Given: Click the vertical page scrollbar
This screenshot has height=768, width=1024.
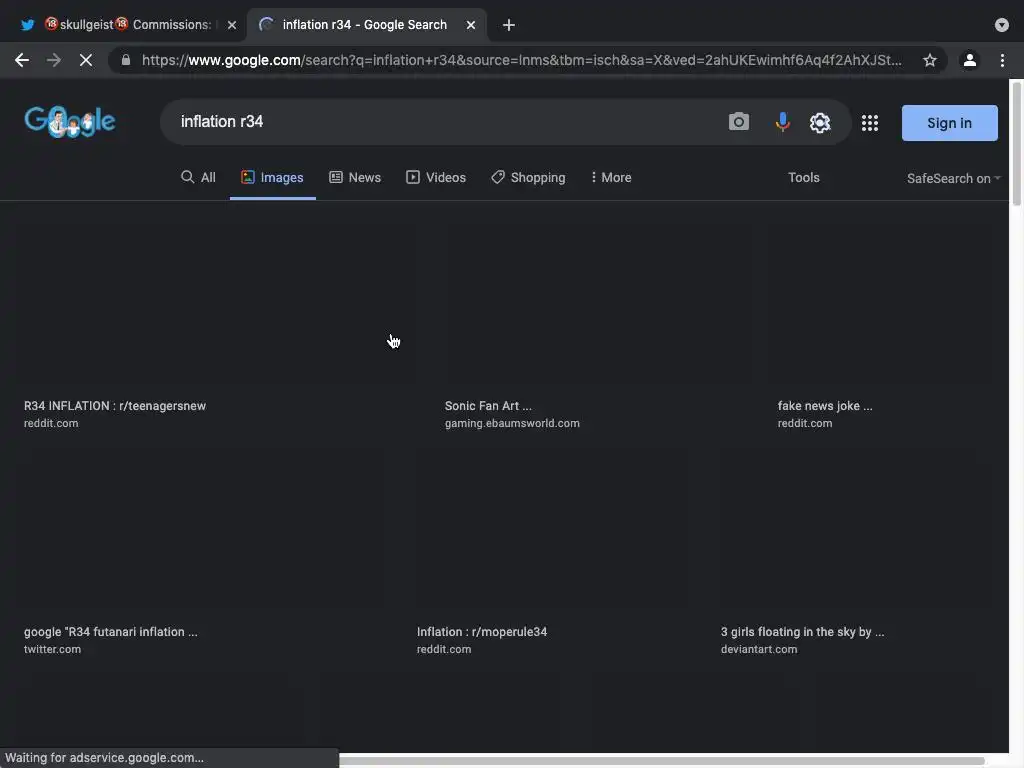Looking at the screenshot, I should point(1017,142).
